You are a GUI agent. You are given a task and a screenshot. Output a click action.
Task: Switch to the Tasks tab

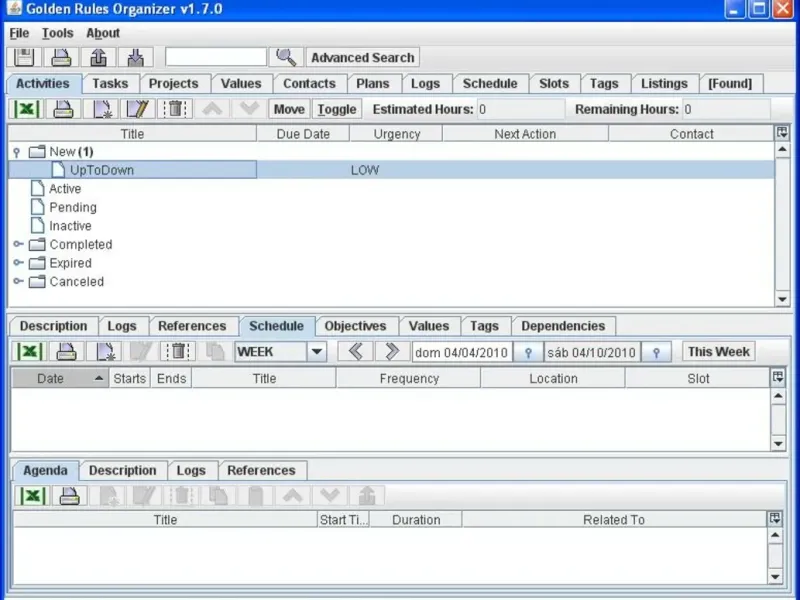110,84
